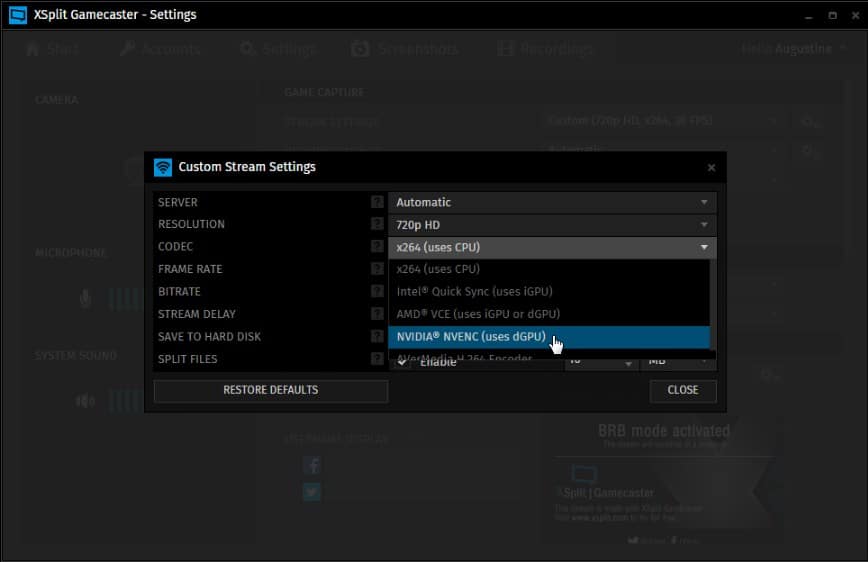The height and width of the screenshot is (562, 868).
Task: Open the 720p HD resolution dropdown
Action: 552,225
